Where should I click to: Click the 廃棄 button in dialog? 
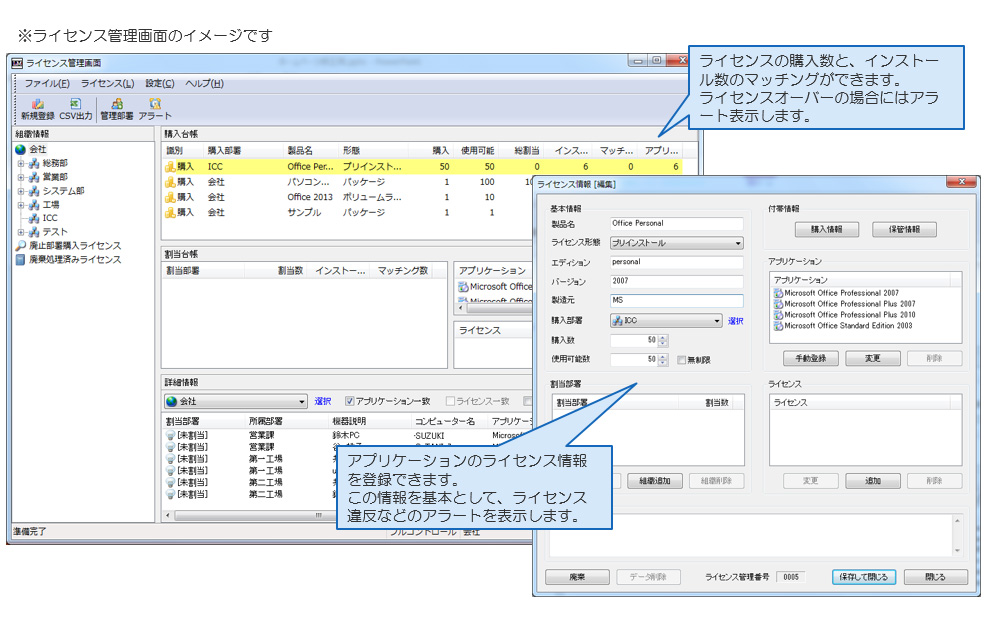[577, 577]
